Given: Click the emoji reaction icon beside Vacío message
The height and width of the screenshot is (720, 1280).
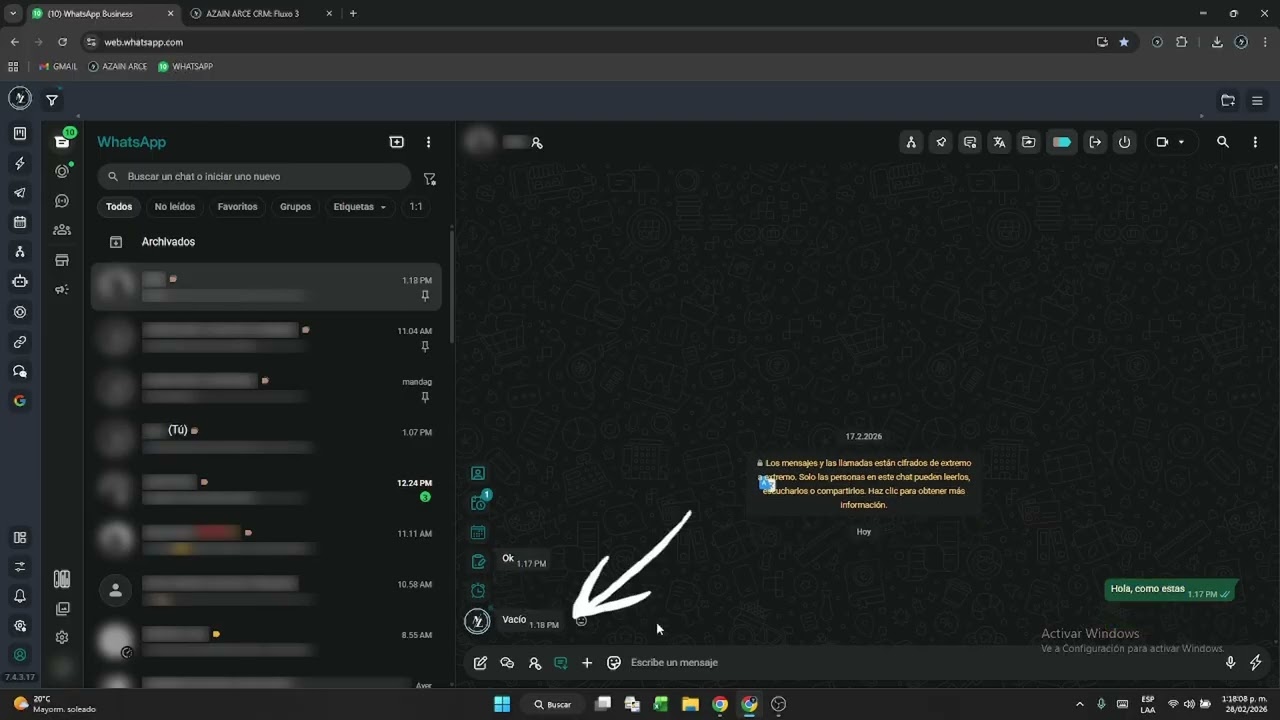Looking at the screenshot, I should click(581, 621).
